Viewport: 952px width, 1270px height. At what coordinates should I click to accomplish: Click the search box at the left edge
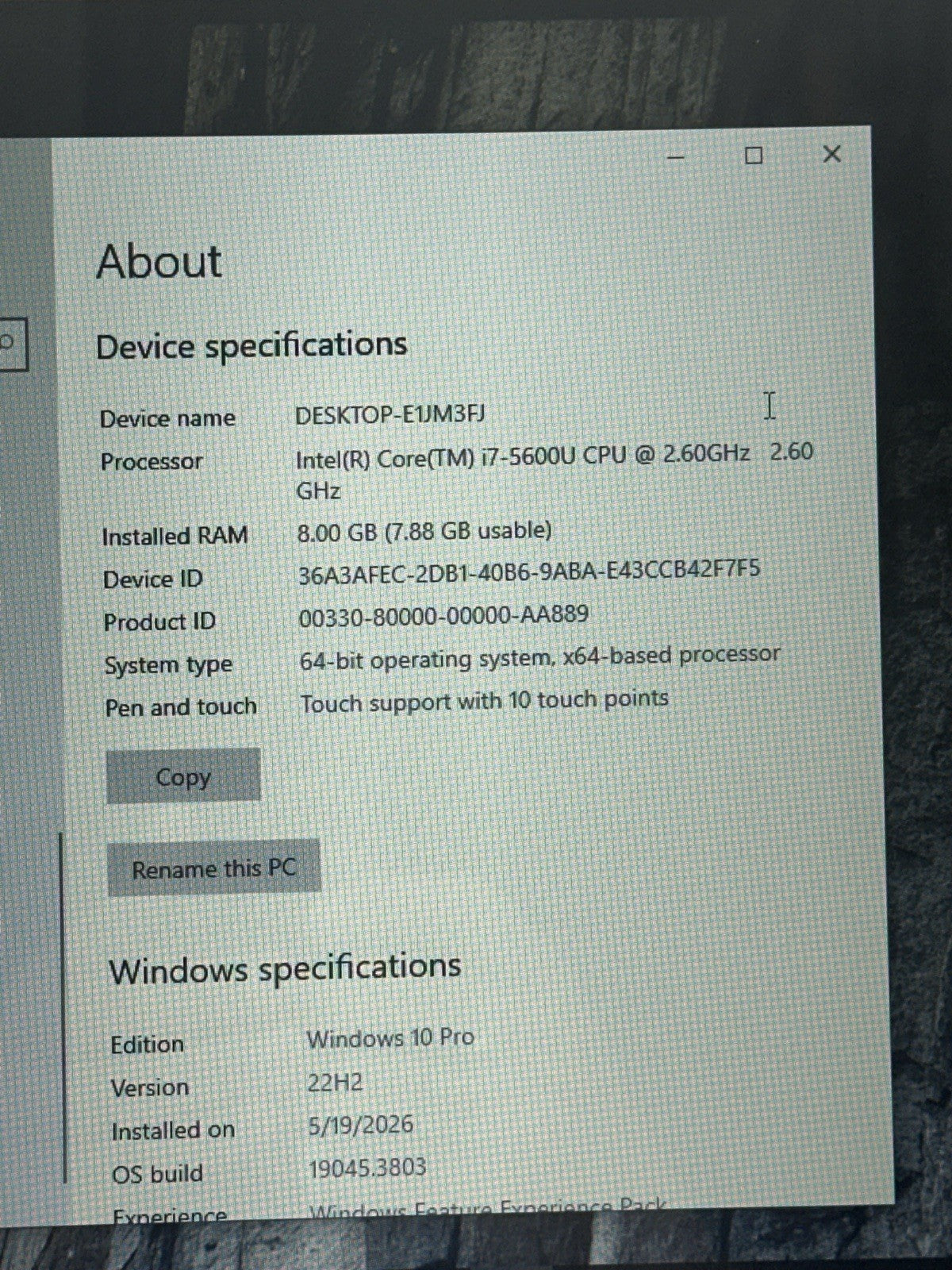[13, 344]
